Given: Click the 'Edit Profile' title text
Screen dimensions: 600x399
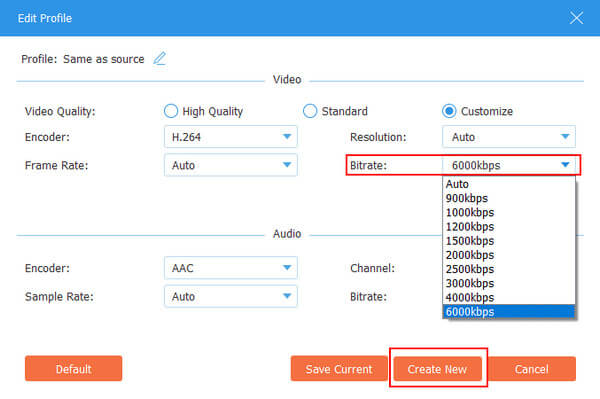Looking at the screenshot, I should pyautogui.click(x=45, y=18).
